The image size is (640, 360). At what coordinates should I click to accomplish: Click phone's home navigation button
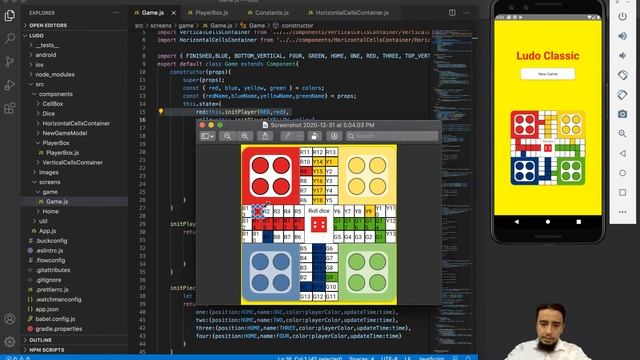[547, 222]
